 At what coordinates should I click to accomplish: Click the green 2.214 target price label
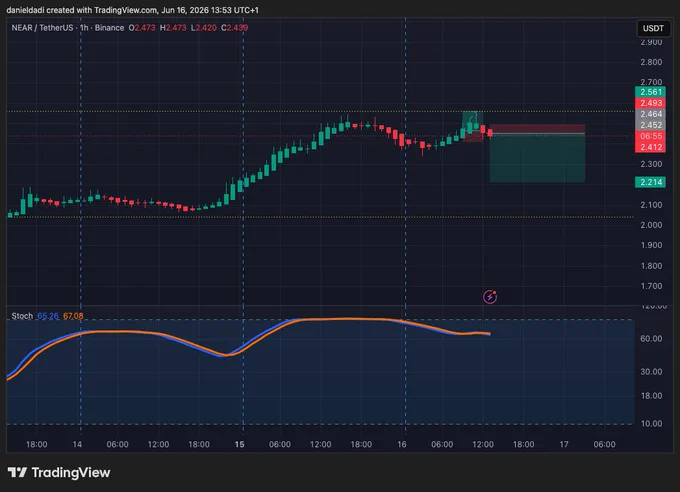click(651, 182)
